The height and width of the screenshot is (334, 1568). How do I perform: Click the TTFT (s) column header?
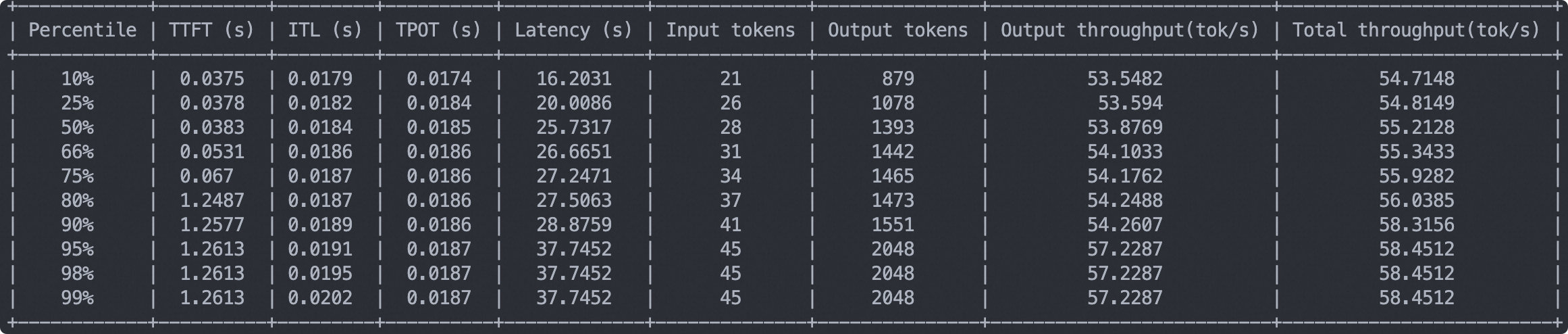pyautogui.click(x=211, y=30)
